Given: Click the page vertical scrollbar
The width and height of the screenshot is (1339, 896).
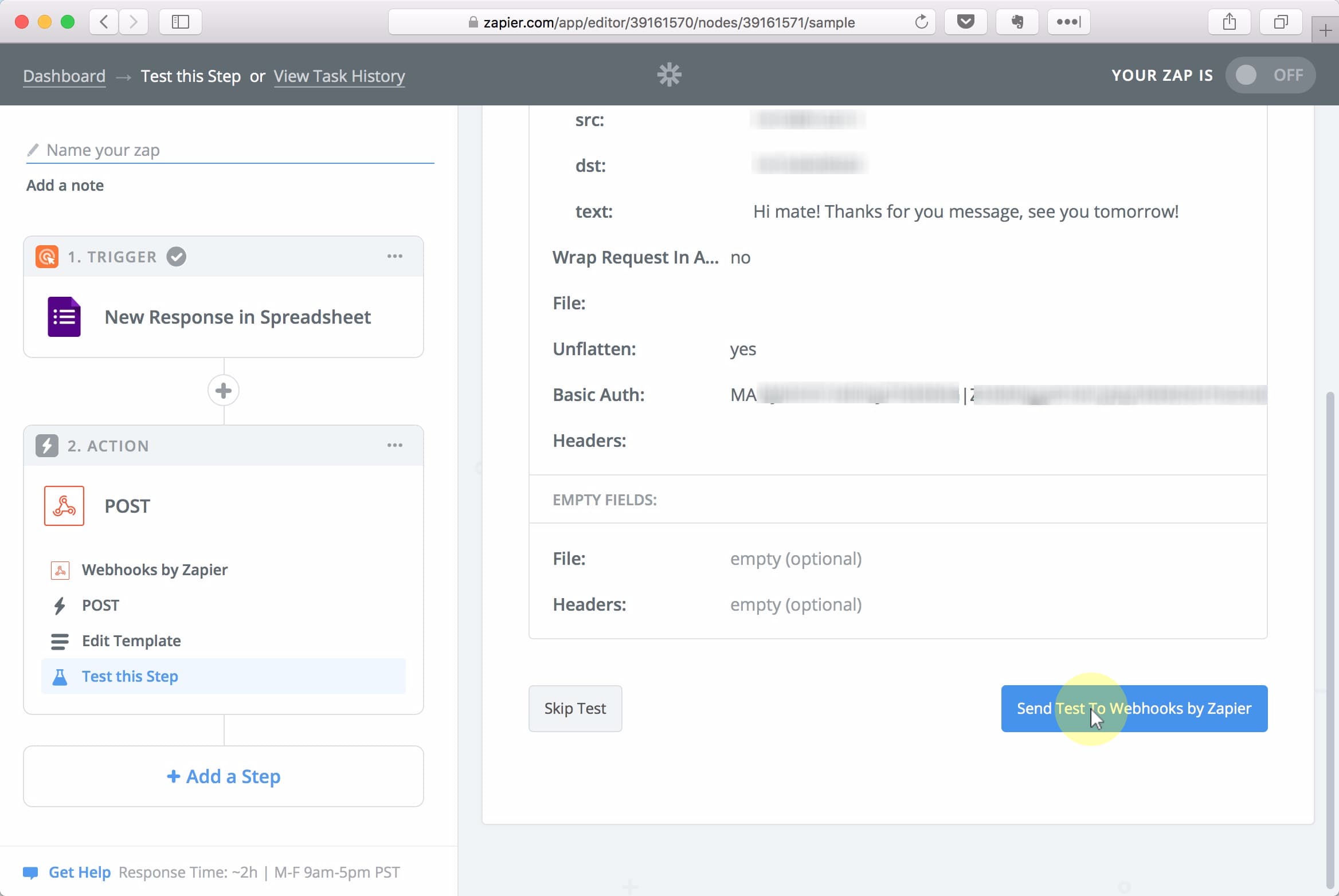Looking at the screenshot, I should pos(1330,640).
